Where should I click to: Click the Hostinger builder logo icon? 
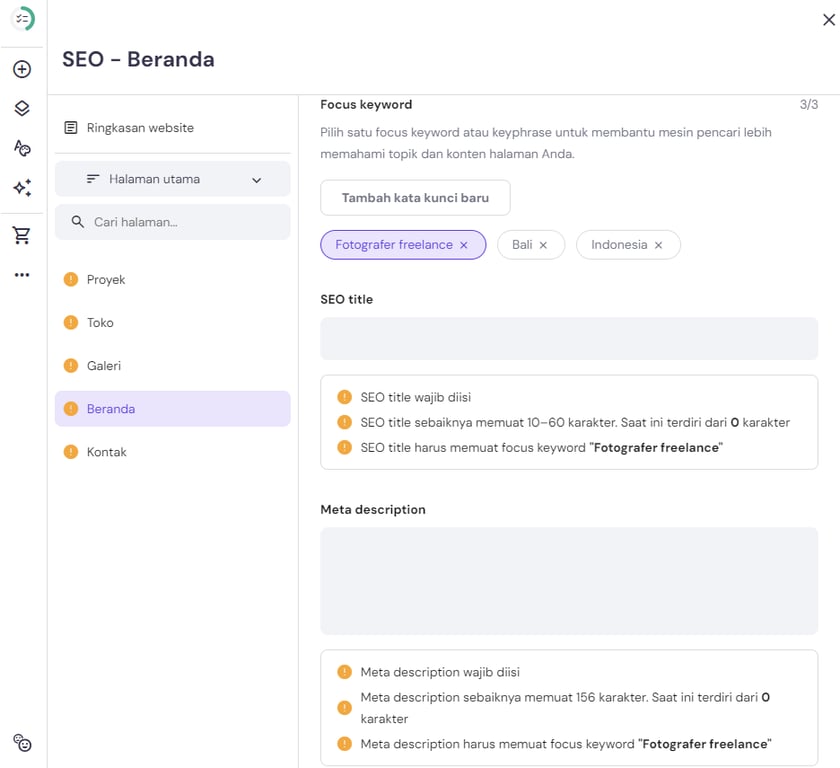(x=22, y=19)
